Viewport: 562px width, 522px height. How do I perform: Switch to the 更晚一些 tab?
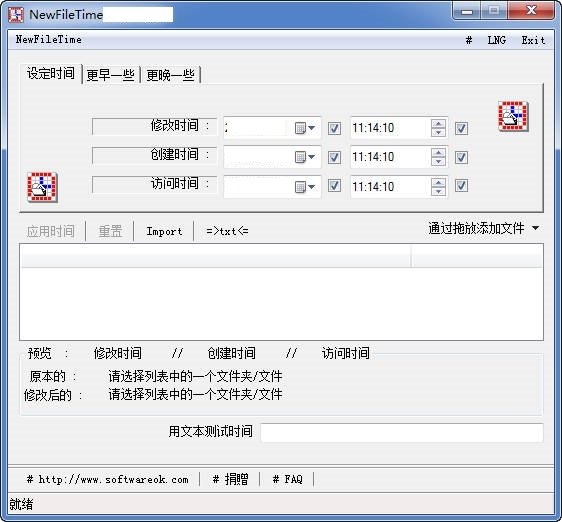[x=171, y=75]
